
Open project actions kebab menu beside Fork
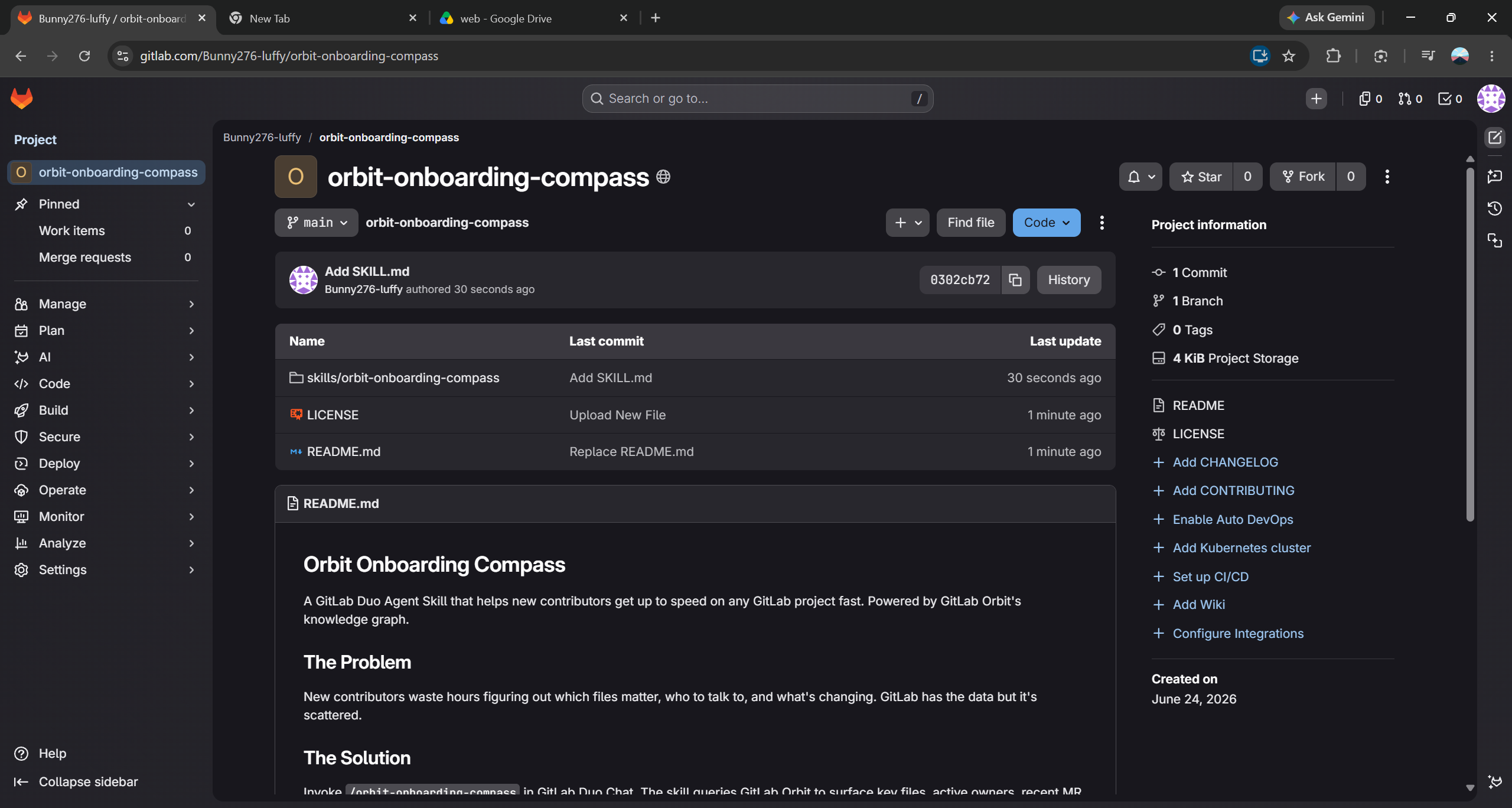point(1387,177)
